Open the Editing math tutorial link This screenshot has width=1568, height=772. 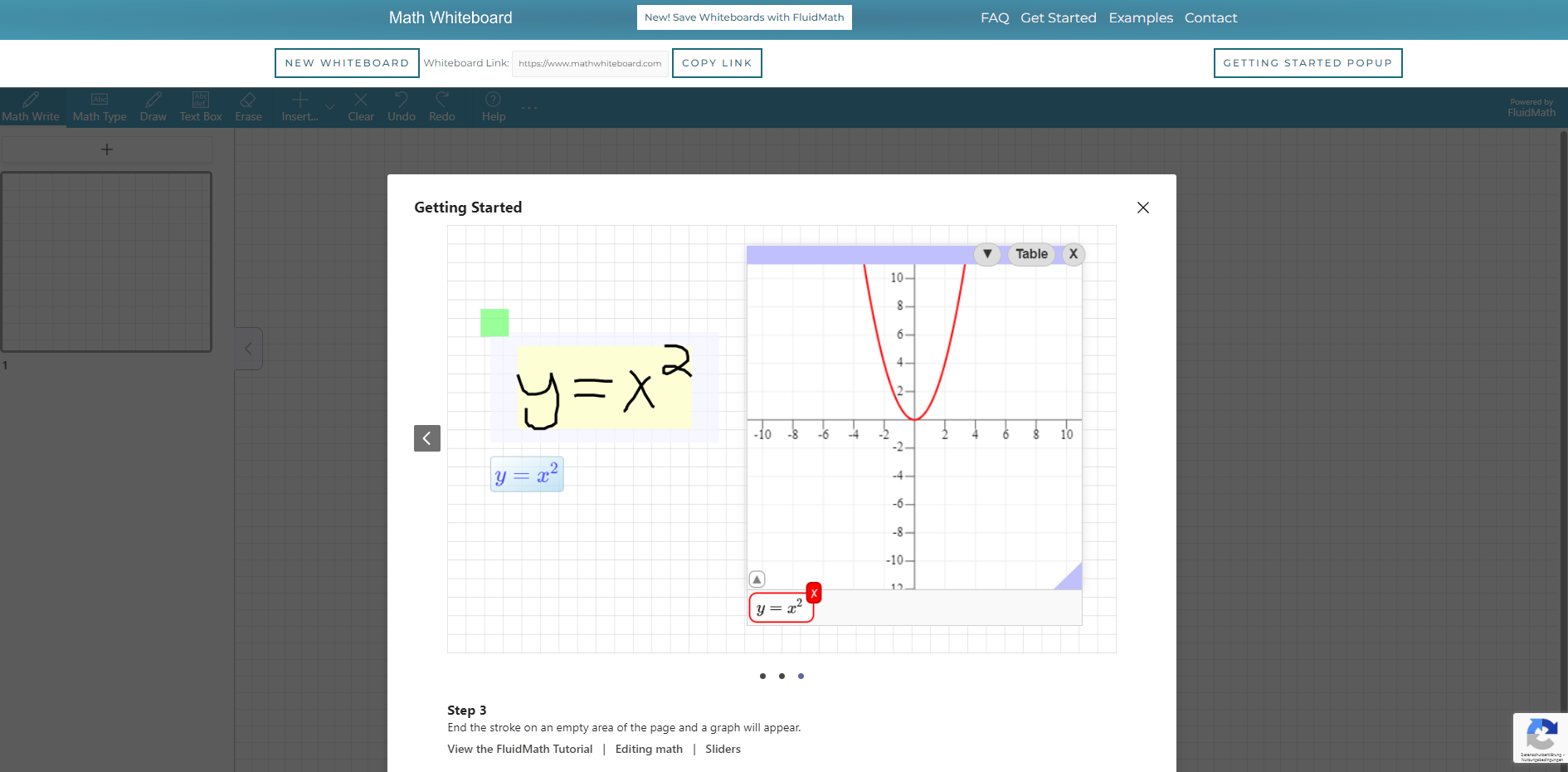tap(649, 749)
